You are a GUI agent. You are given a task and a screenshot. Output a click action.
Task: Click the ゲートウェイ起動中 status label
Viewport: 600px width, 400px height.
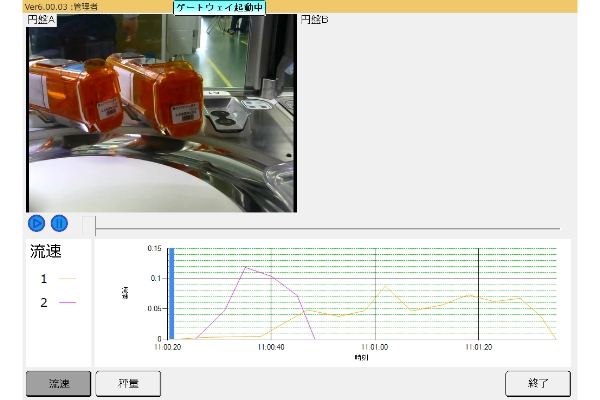click(219, 7)
